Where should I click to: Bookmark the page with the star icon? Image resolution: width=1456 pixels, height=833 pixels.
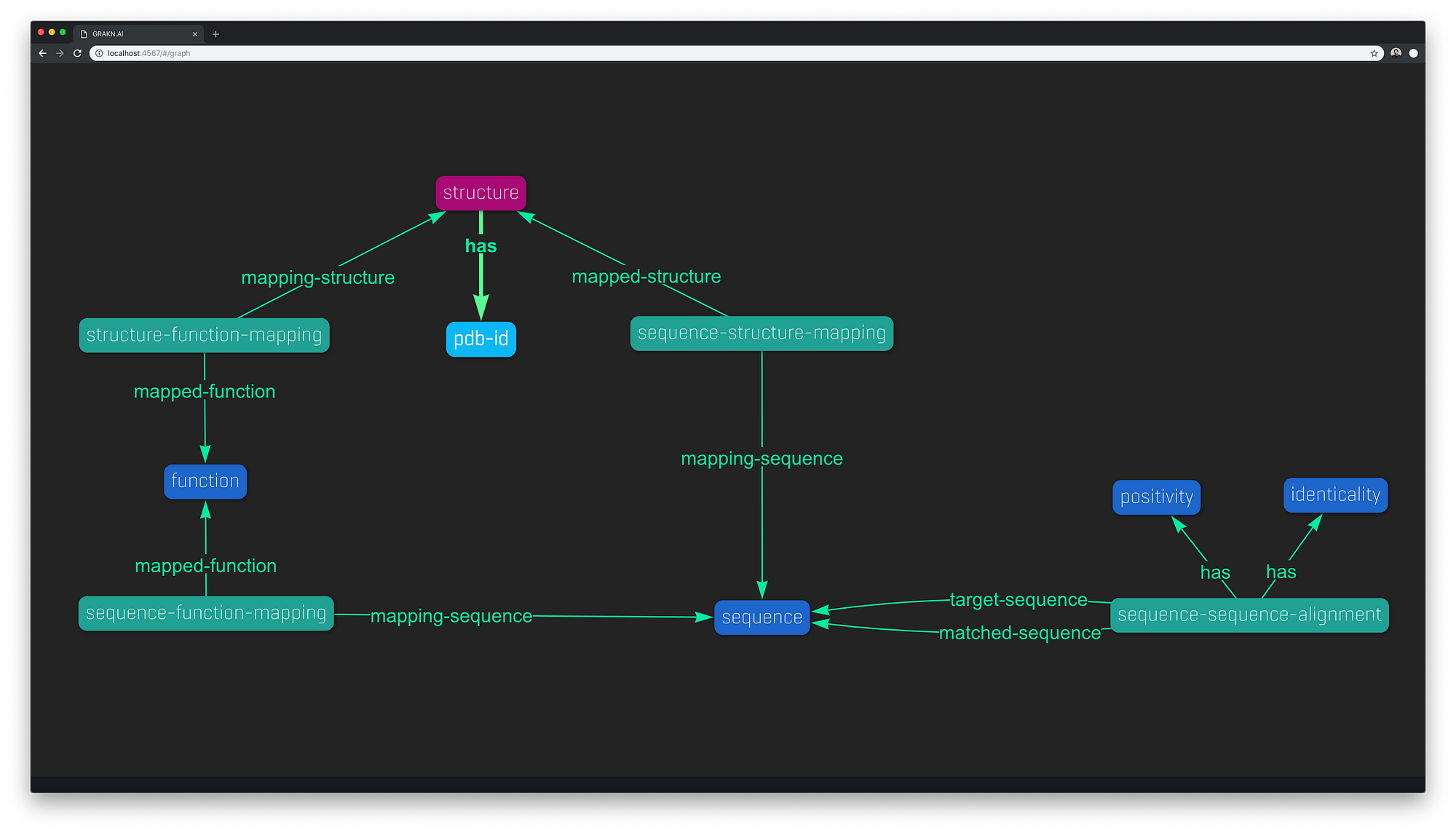click(1374, 53)
